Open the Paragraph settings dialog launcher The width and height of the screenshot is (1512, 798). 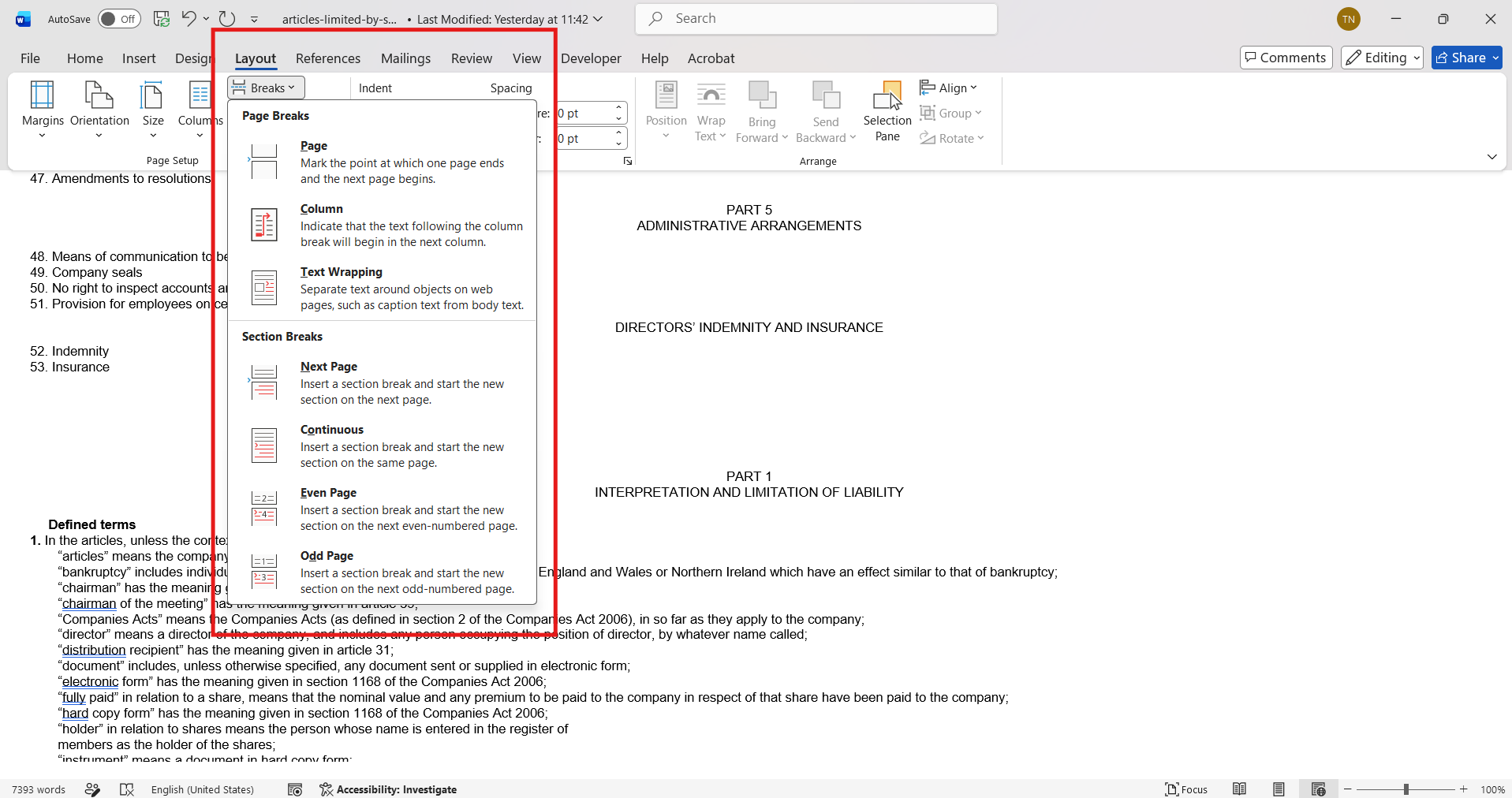[x=628, y=161]
